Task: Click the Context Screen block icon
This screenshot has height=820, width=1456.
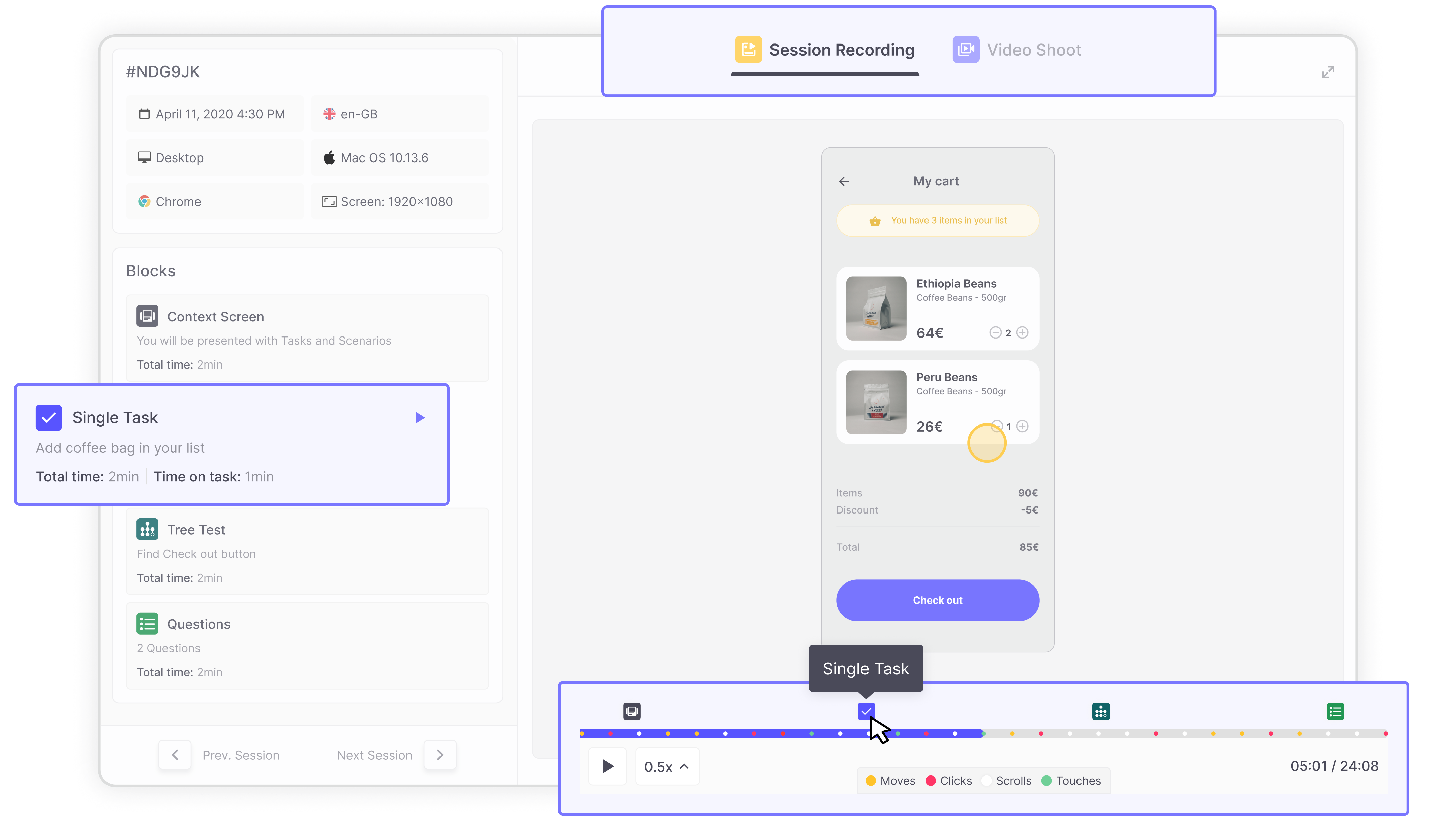Action: (147, 316)
